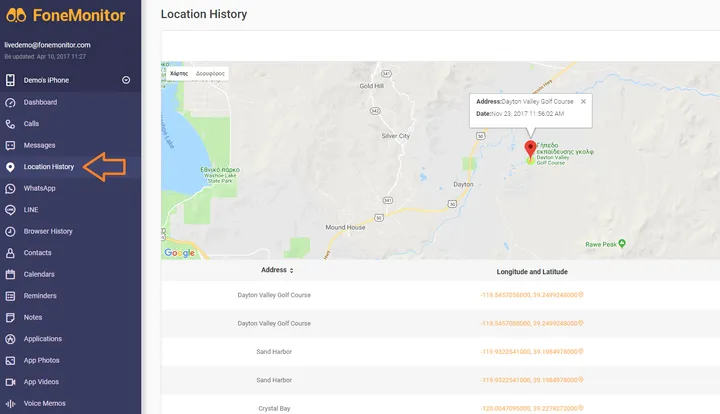Image resolution: width=720 pixels, height=414 pixels.
Task: Click the Silver City label on map
Action: pyautogui.click(x=395, y=136)
